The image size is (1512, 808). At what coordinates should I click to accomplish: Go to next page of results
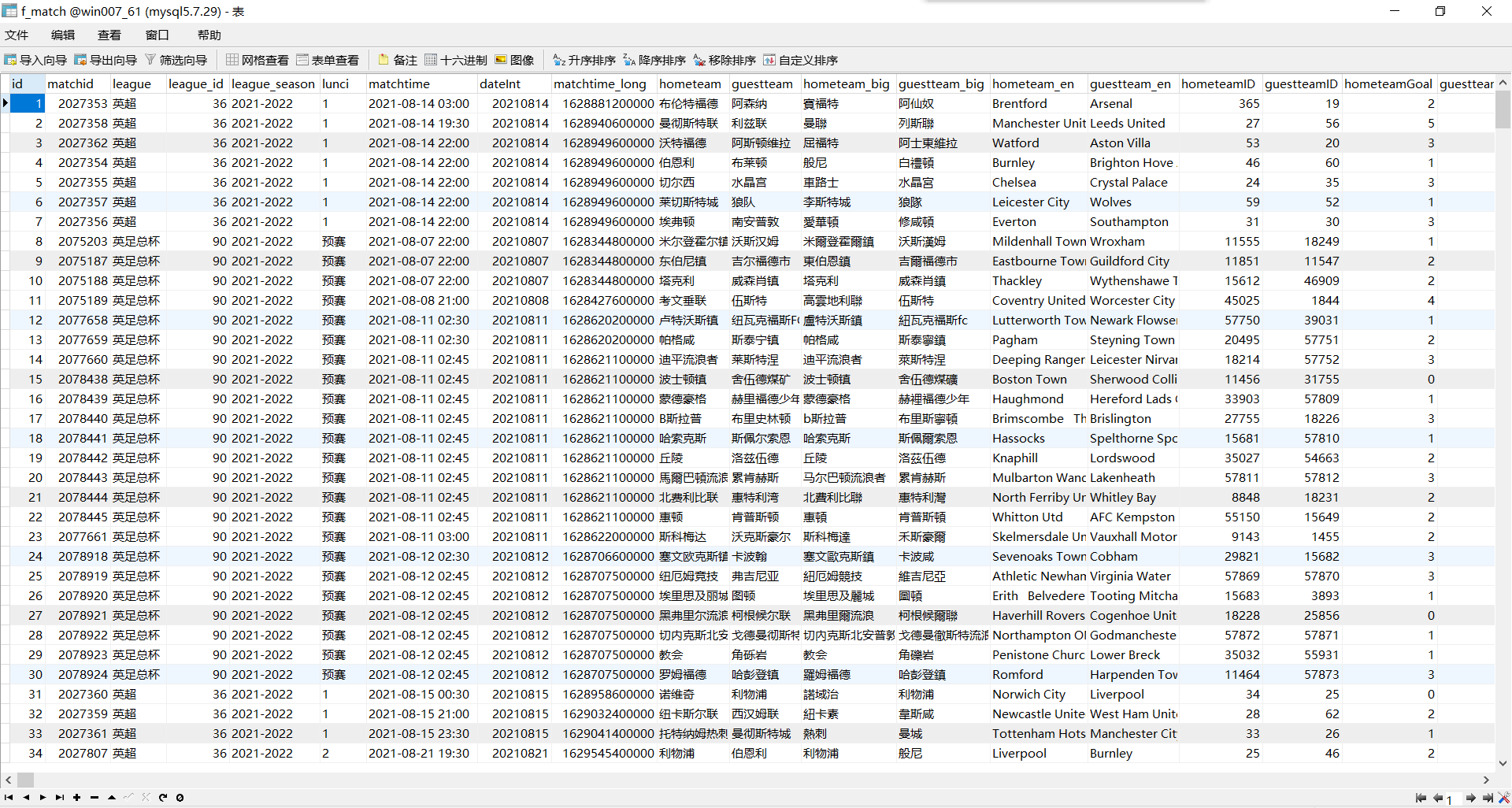coord(1470,798)
